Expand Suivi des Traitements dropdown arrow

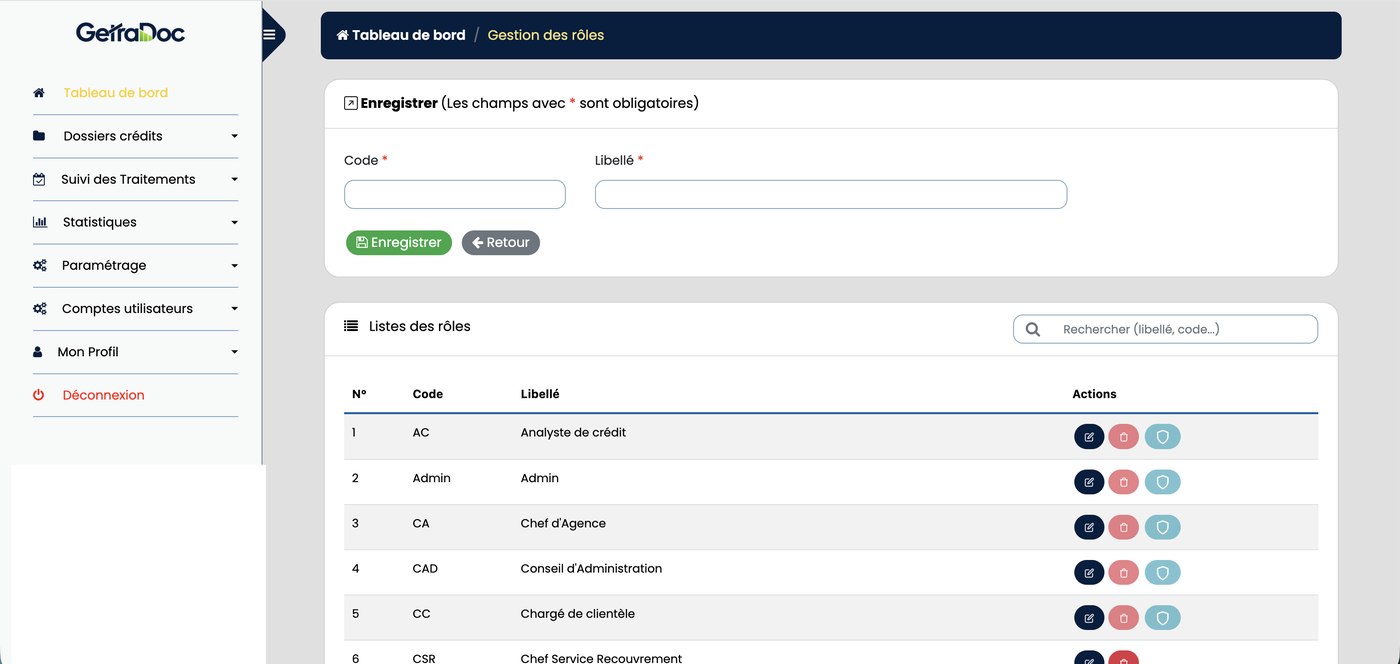pos(234,179)
